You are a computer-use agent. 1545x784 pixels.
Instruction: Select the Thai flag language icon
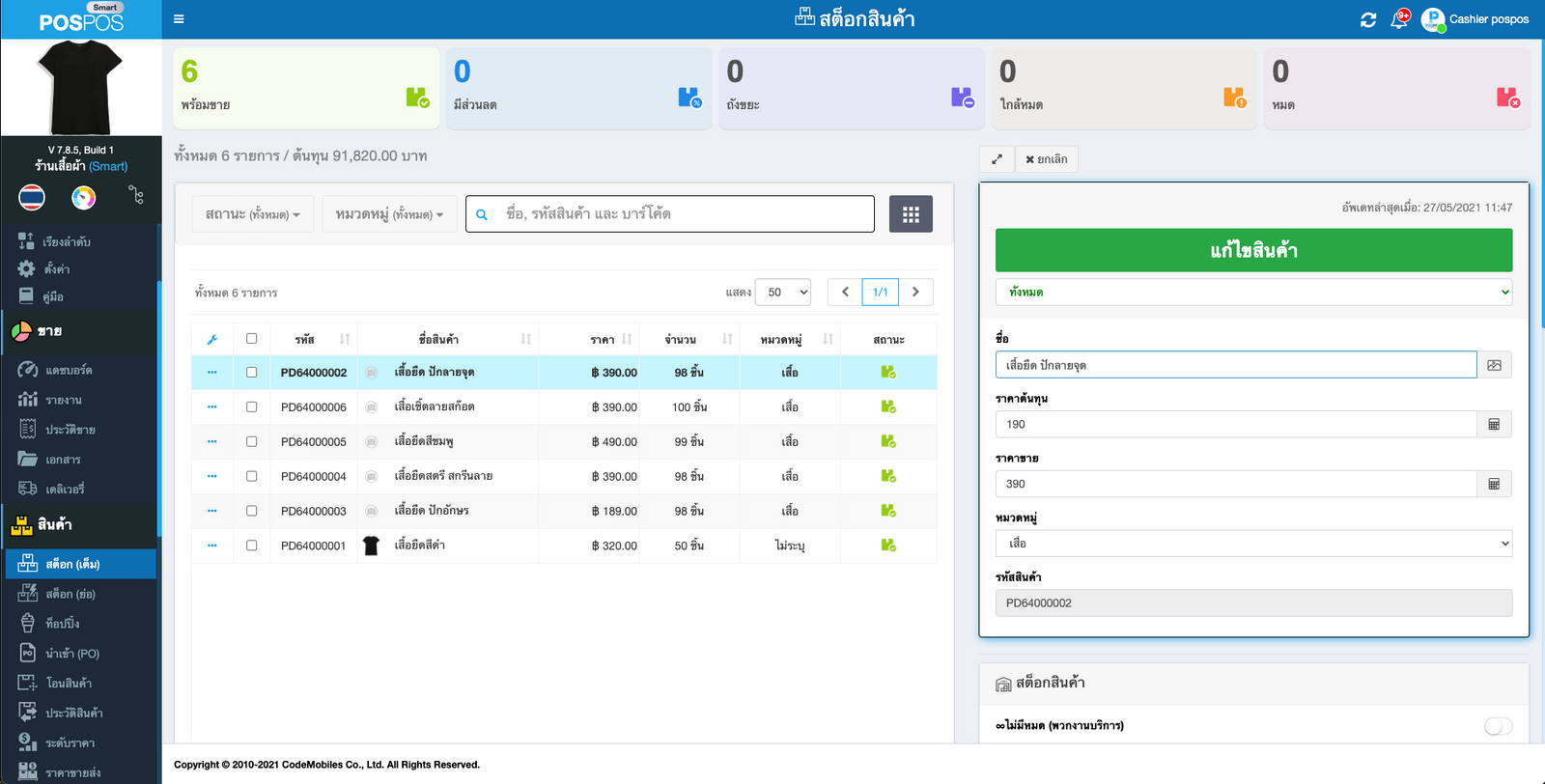[32, 197]
